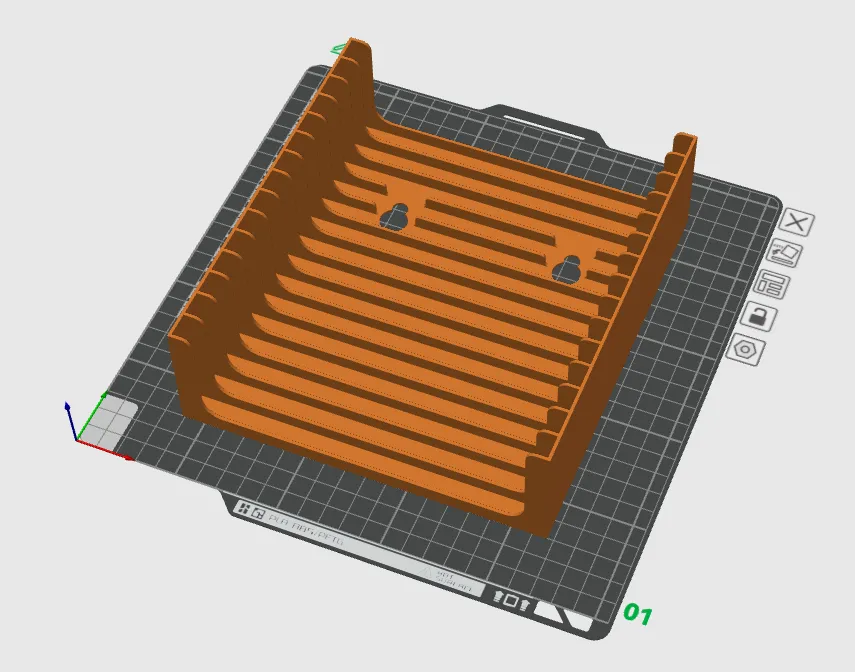Click the white diagonal marker at plate corner

[x=563, y=617]
